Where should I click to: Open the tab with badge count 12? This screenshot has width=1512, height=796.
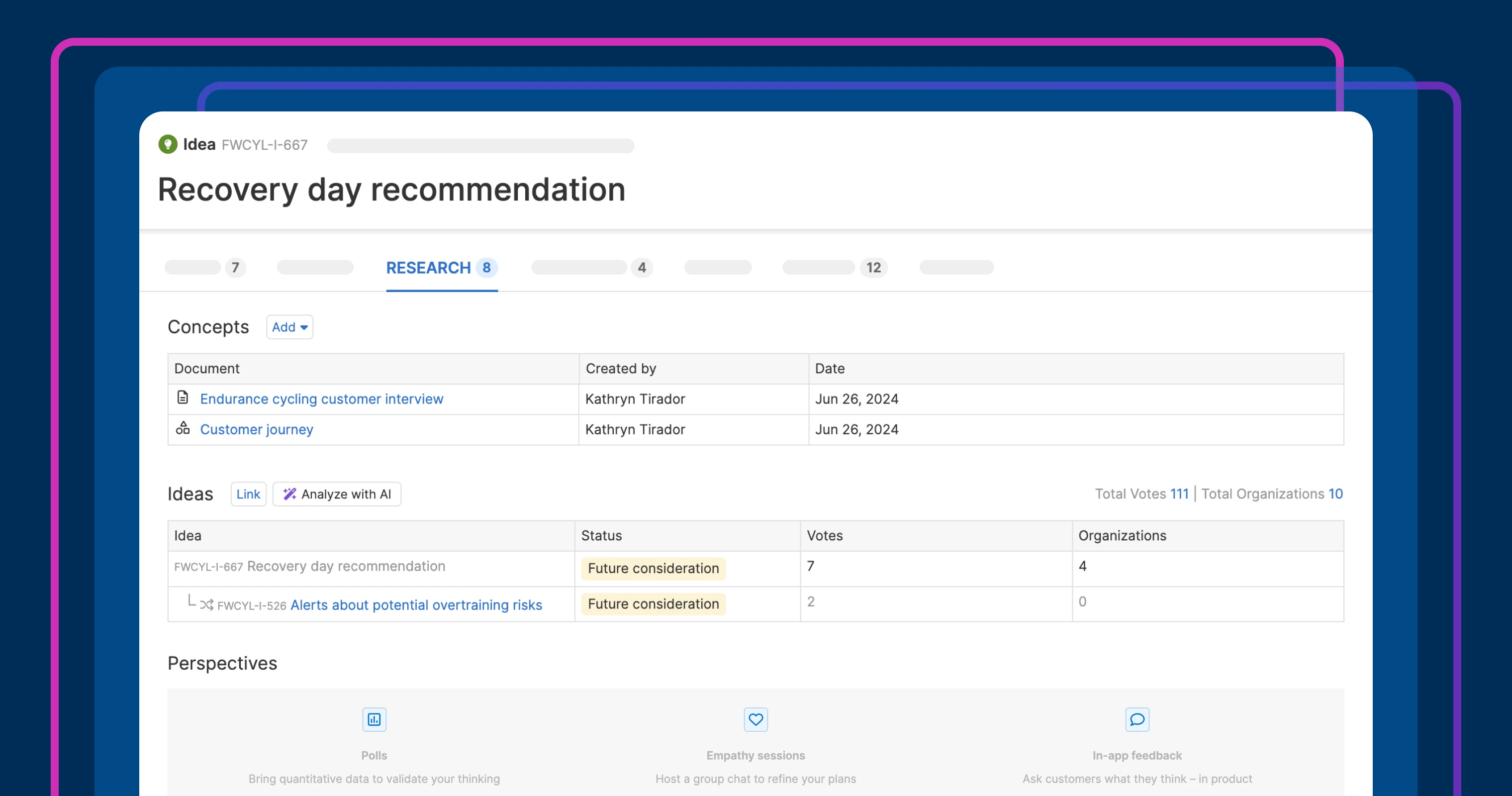(834, 268)
